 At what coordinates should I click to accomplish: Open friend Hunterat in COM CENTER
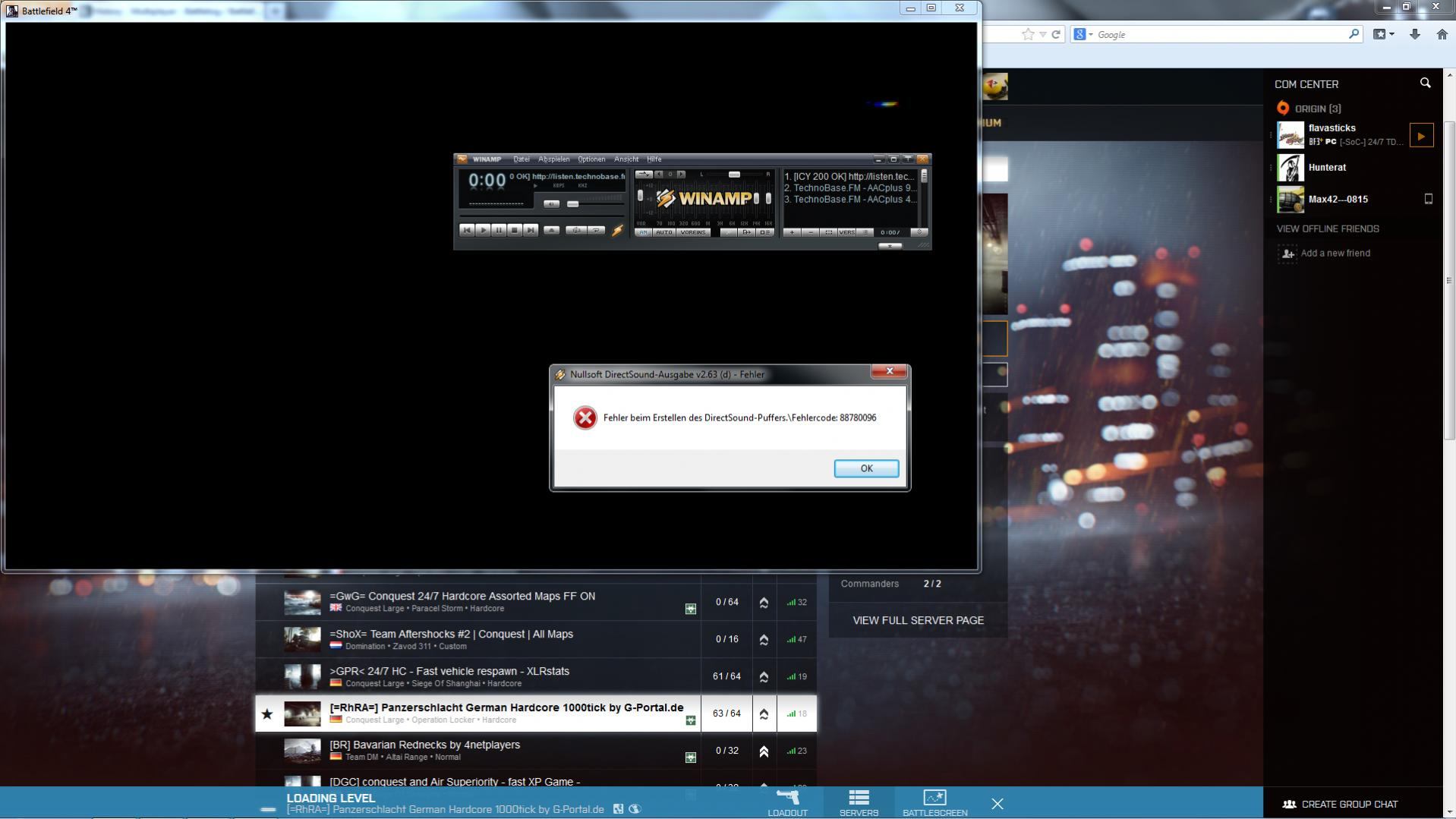1327,167
